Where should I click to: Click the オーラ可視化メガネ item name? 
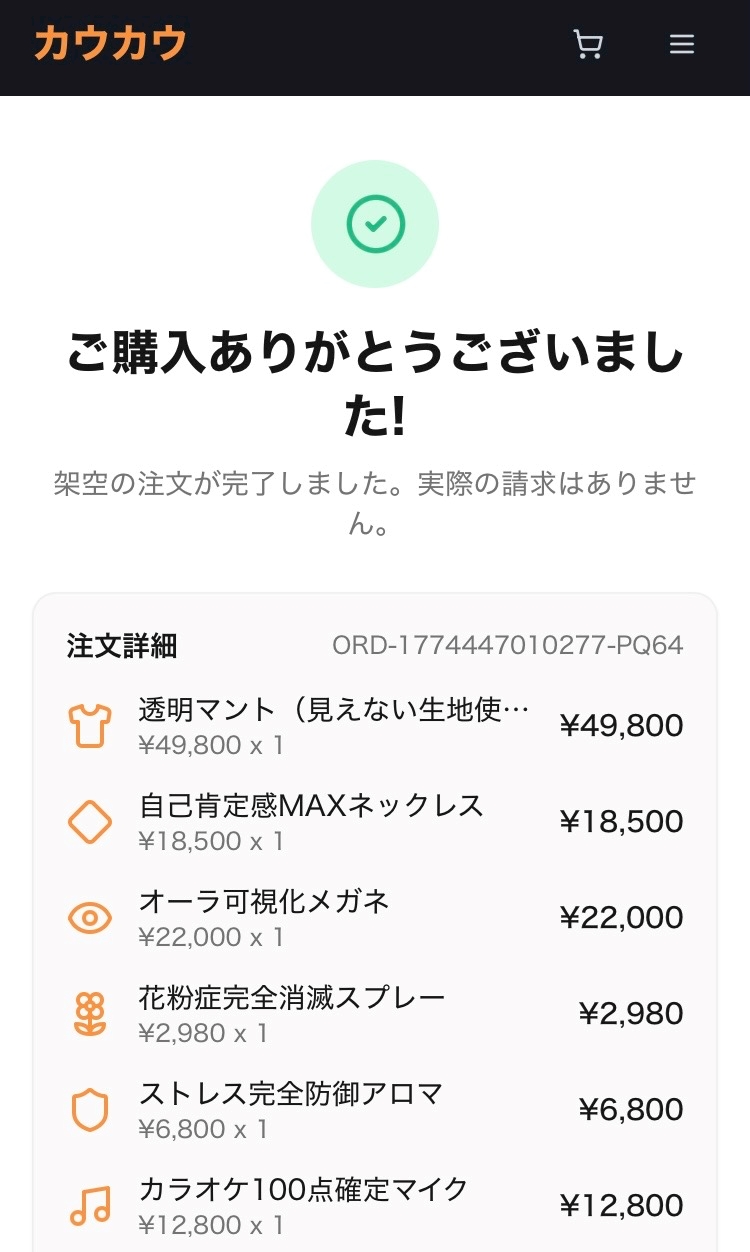[264, 901]
